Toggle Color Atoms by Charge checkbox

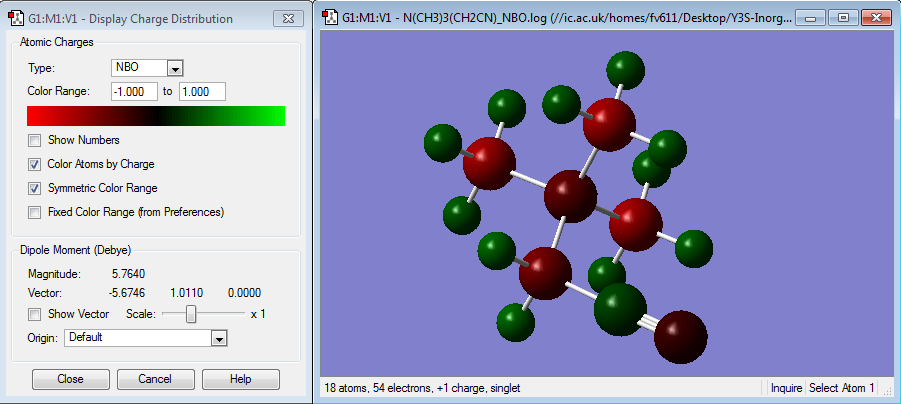point(35,164)
